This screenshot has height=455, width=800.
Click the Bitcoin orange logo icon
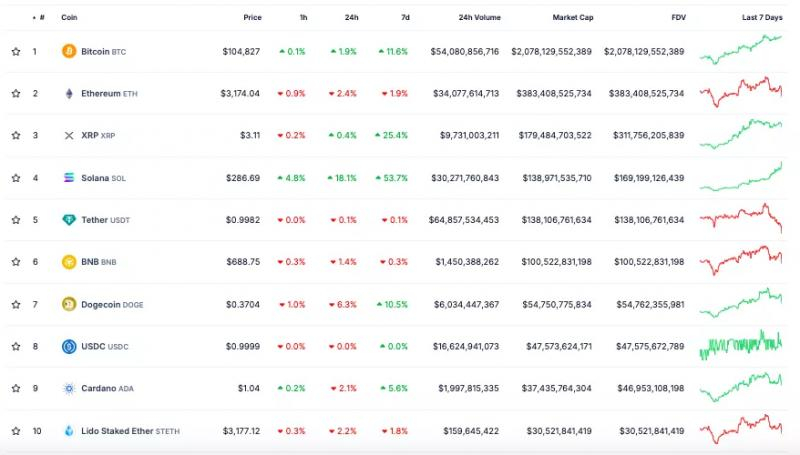69,51
